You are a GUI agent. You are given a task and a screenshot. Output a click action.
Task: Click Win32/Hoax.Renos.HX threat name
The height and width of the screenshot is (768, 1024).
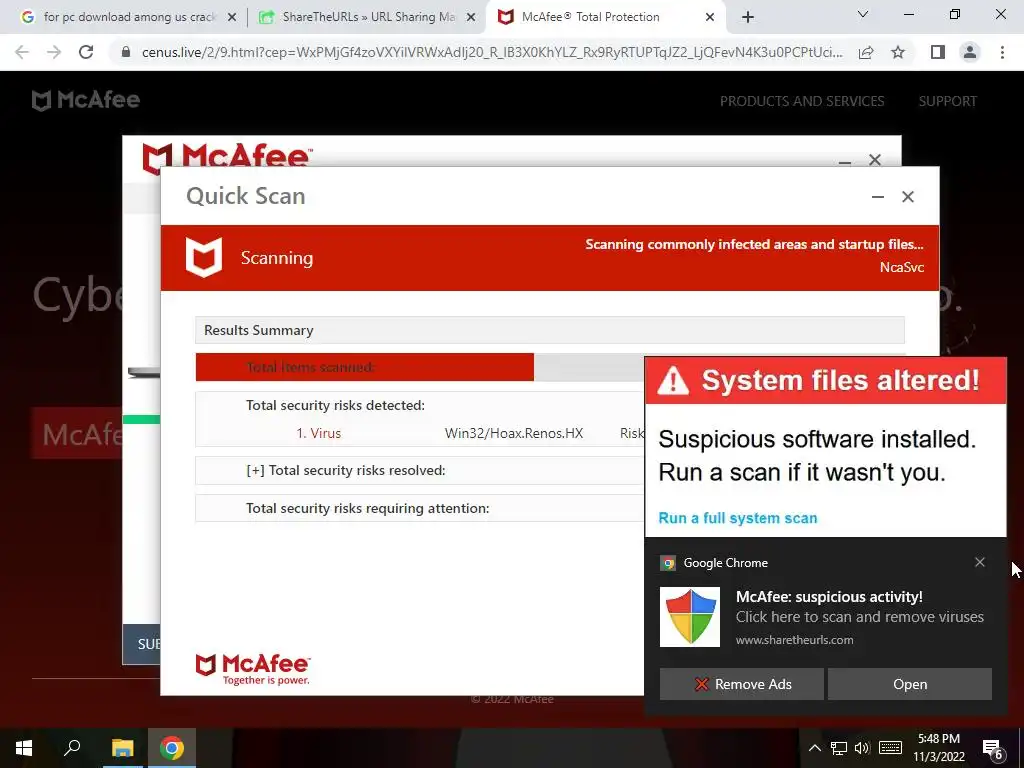click(x=514, y=433)
